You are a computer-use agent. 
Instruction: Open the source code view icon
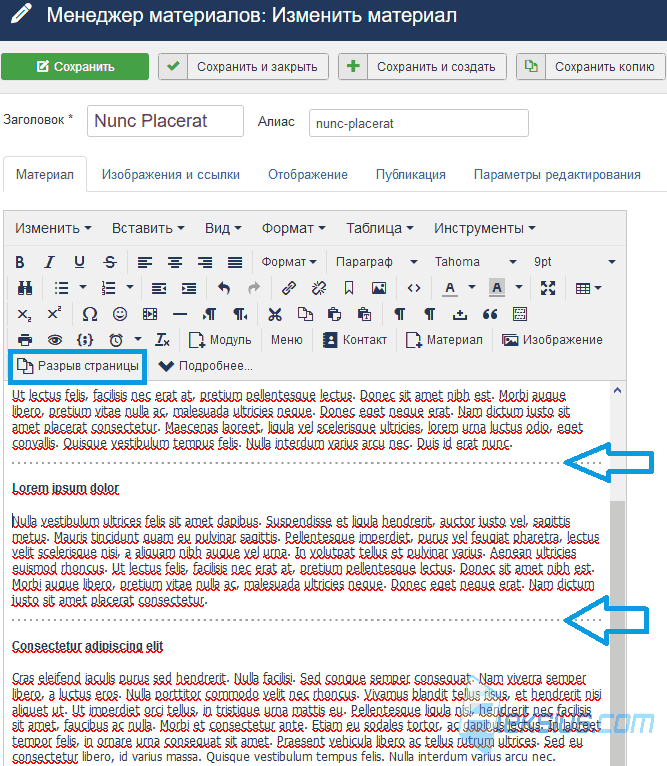pos(414,288)
